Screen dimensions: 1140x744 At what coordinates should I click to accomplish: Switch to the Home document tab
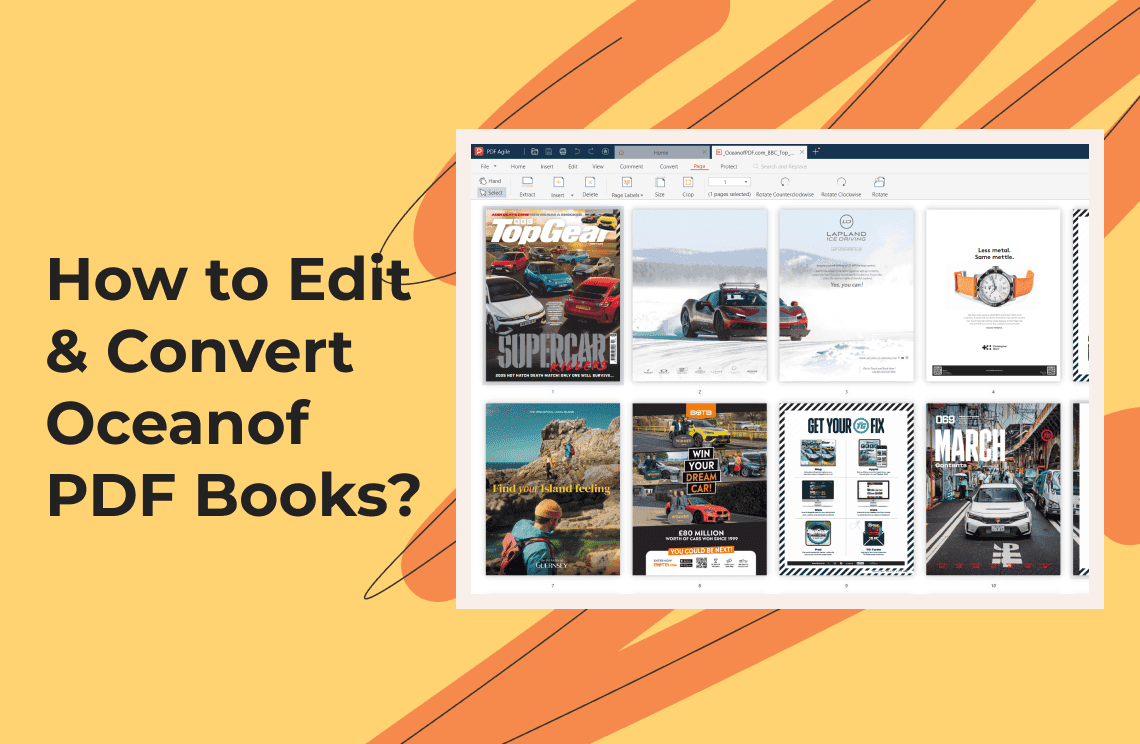coord(661,153)
